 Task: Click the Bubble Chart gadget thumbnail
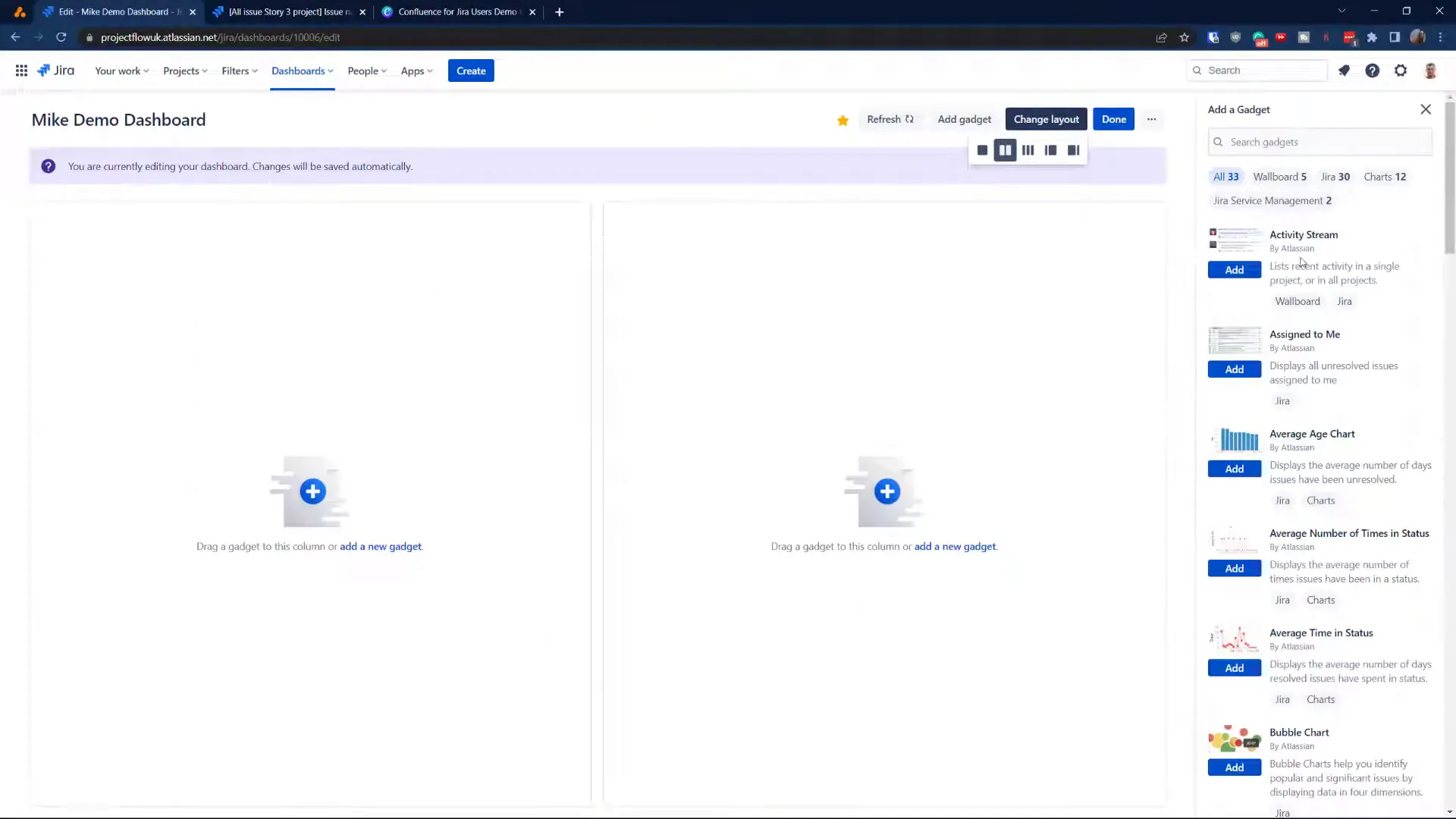coord(1235,739)
